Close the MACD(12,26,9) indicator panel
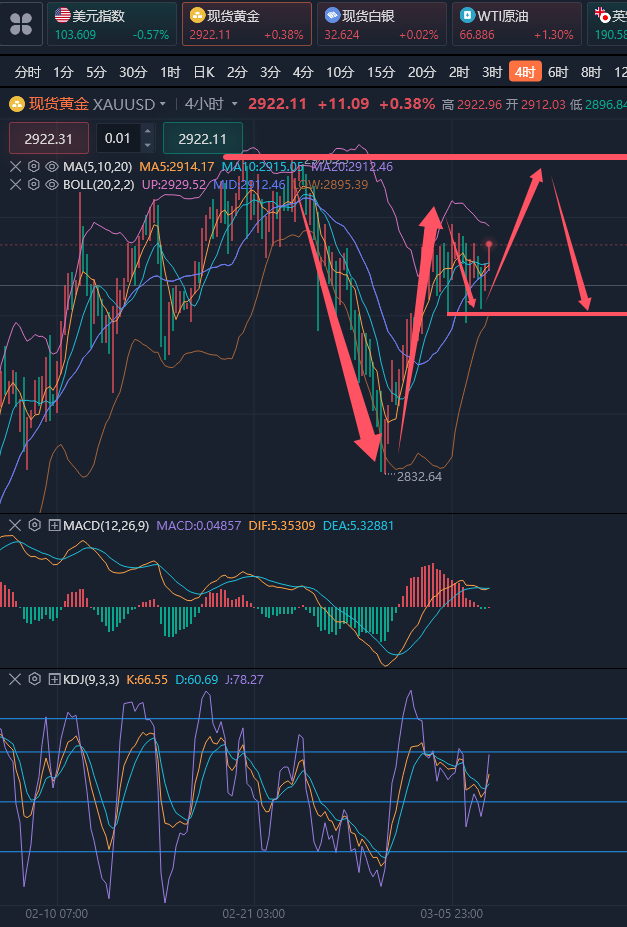Screen dimensions: 627x927 pos(15,525)
